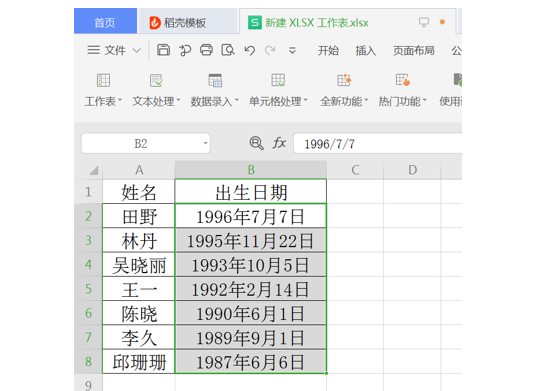Select row 5 header
Screen dimensions: 545x391
[88, 288]
